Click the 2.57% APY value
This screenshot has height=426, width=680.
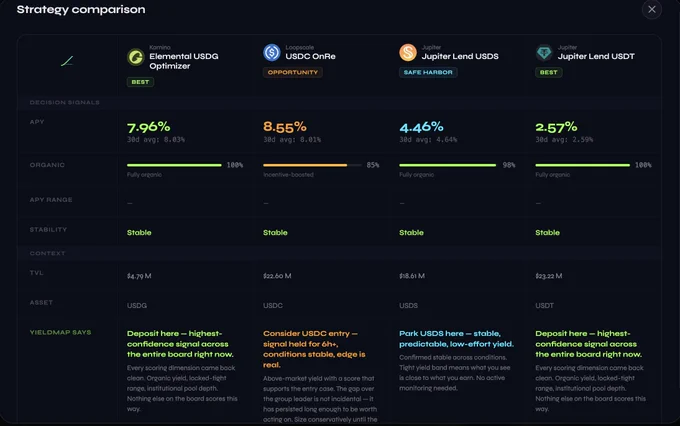(556, 127)
